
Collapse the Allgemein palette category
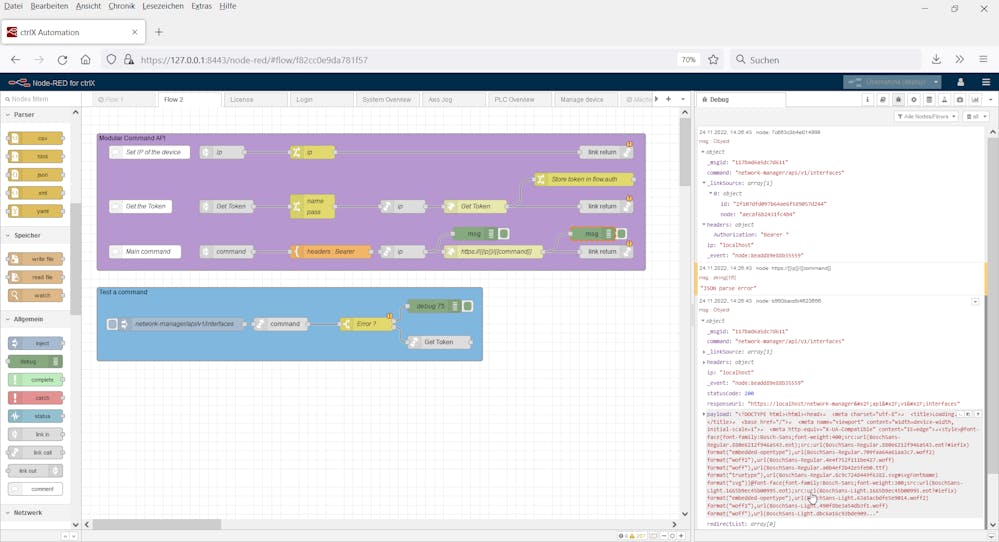tap(28, 319)
